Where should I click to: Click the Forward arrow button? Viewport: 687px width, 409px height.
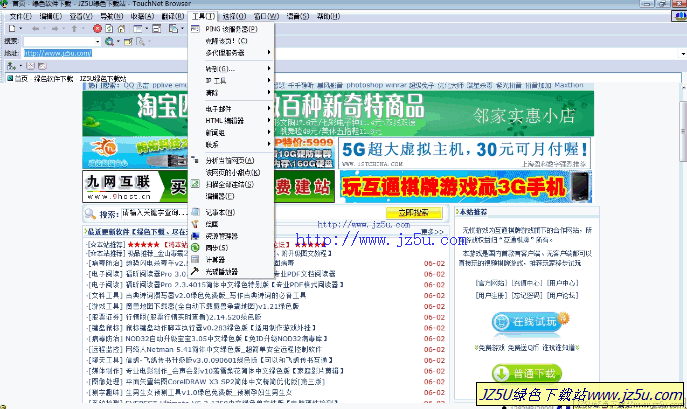tap(55, 29)
